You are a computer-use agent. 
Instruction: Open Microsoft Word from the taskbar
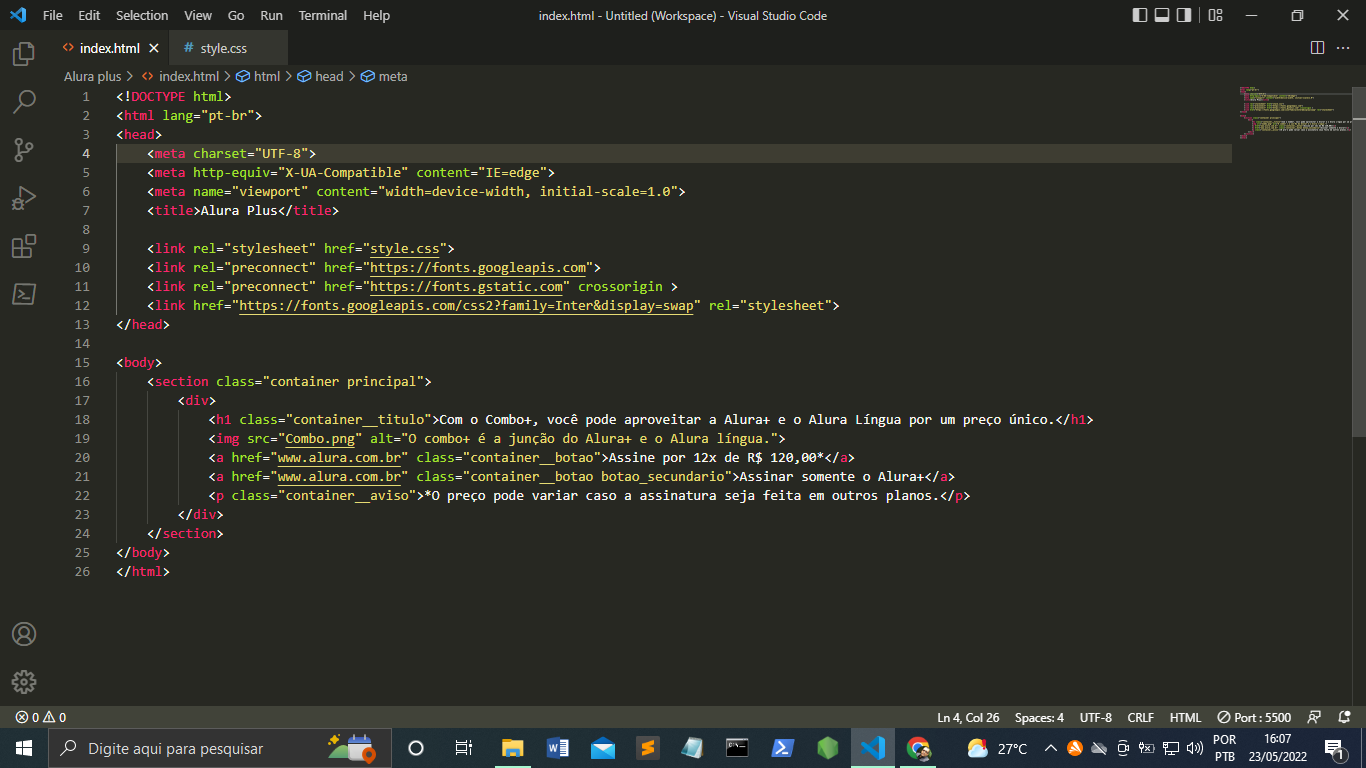pyautogui.click(x=557, y=748)
